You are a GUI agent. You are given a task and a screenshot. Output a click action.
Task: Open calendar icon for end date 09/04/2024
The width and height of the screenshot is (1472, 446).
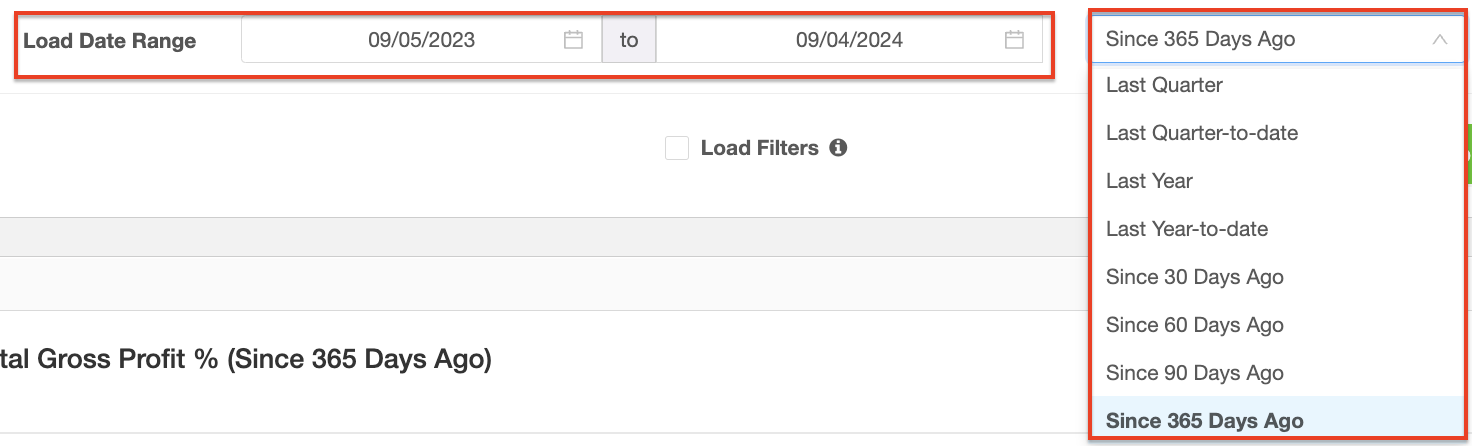1014,40
